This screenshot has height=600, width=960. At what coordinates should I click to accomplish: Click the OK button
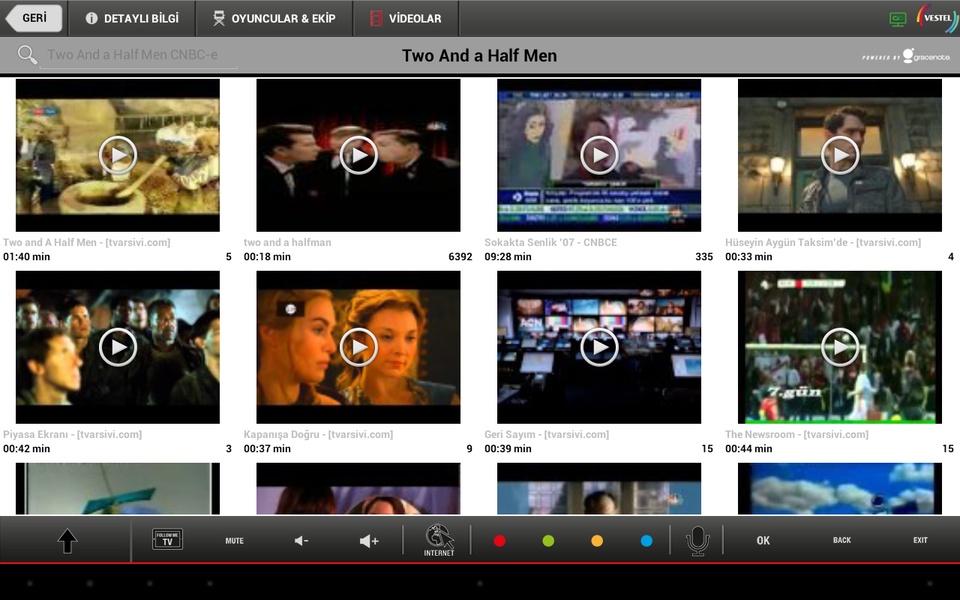pos(763,541)
